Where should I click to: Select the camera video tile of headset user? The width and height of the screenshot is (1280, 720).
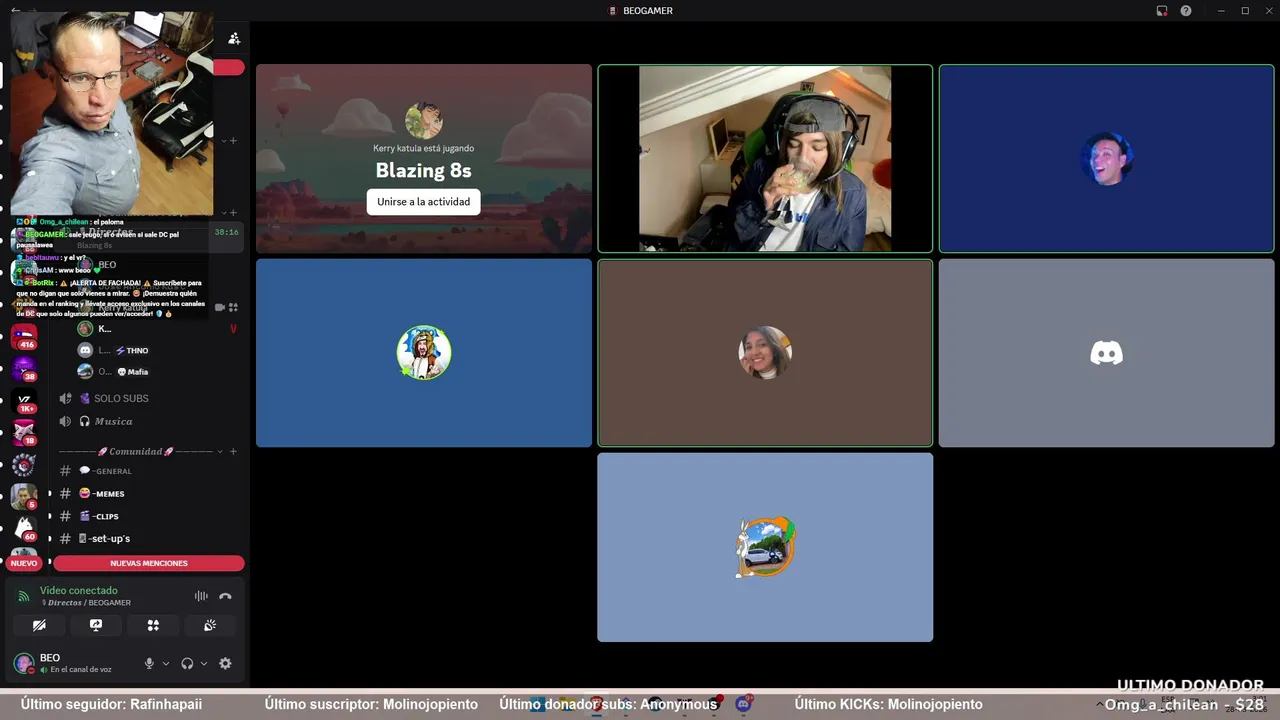coord(765,159)
